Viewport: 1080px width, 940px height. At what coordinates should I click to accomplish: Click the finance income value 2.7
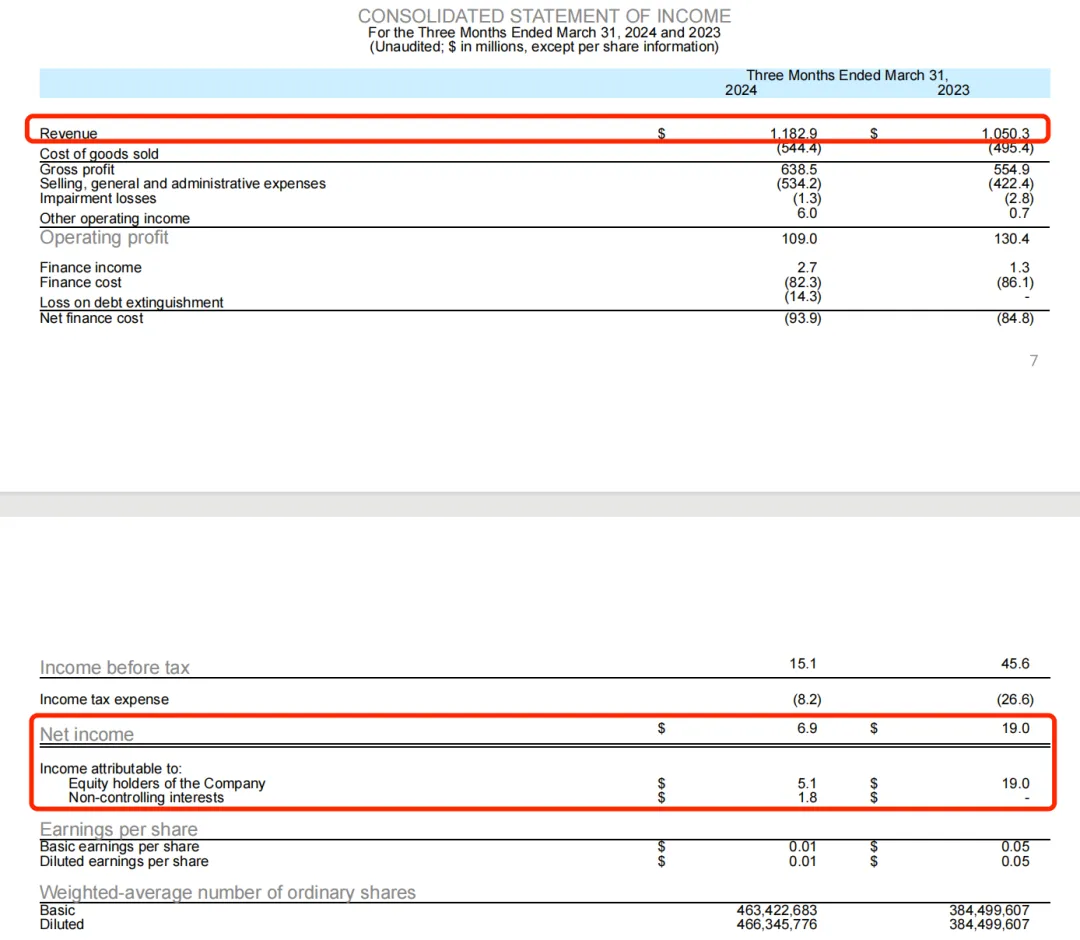(807, 267)
